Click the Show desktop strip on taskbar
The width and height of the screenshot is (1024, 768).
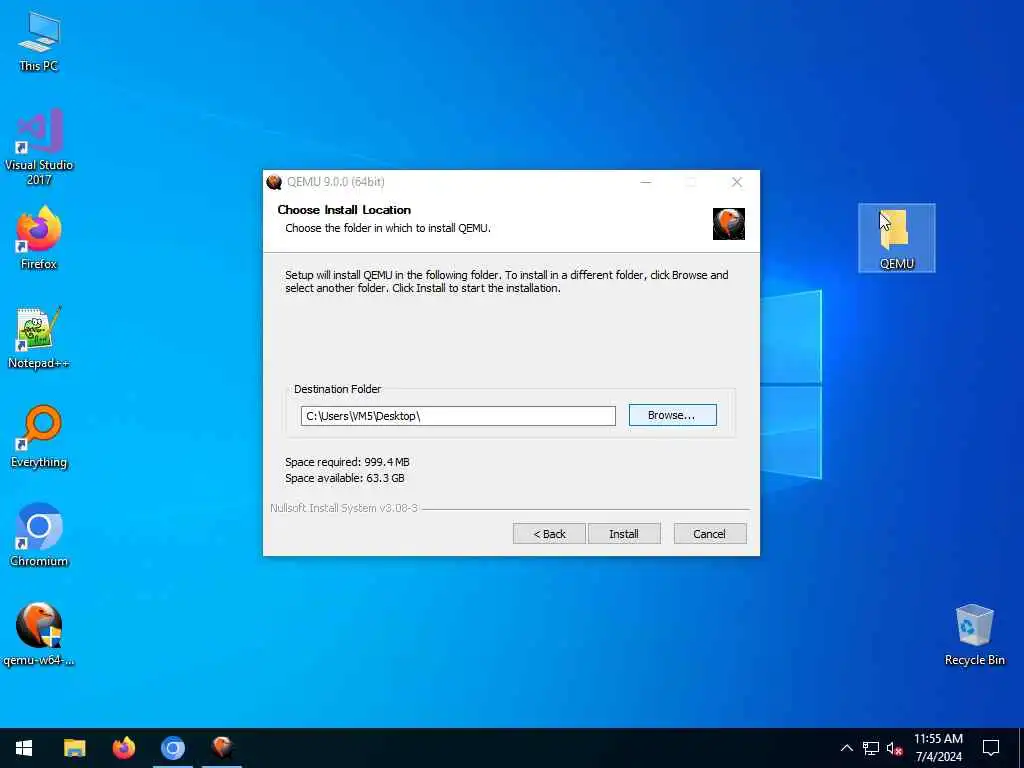(x=1021, y=748)
